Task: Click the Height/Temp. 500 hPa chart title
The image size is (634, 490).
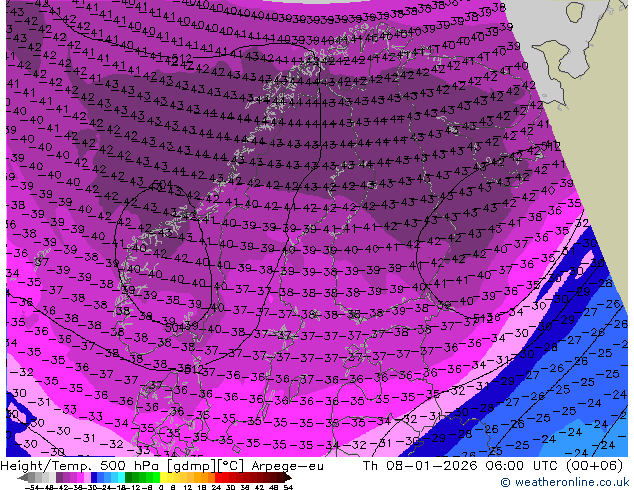Action: tap(81, 466)
